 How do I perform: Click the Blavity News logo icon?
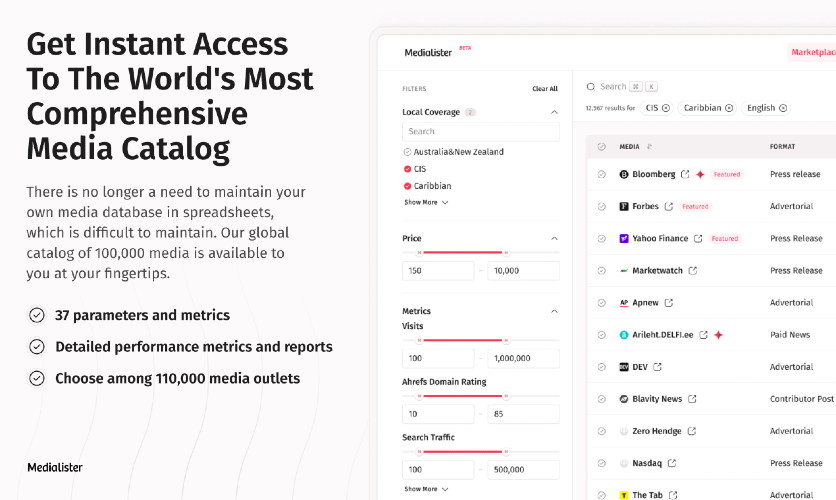click(624, 399)
